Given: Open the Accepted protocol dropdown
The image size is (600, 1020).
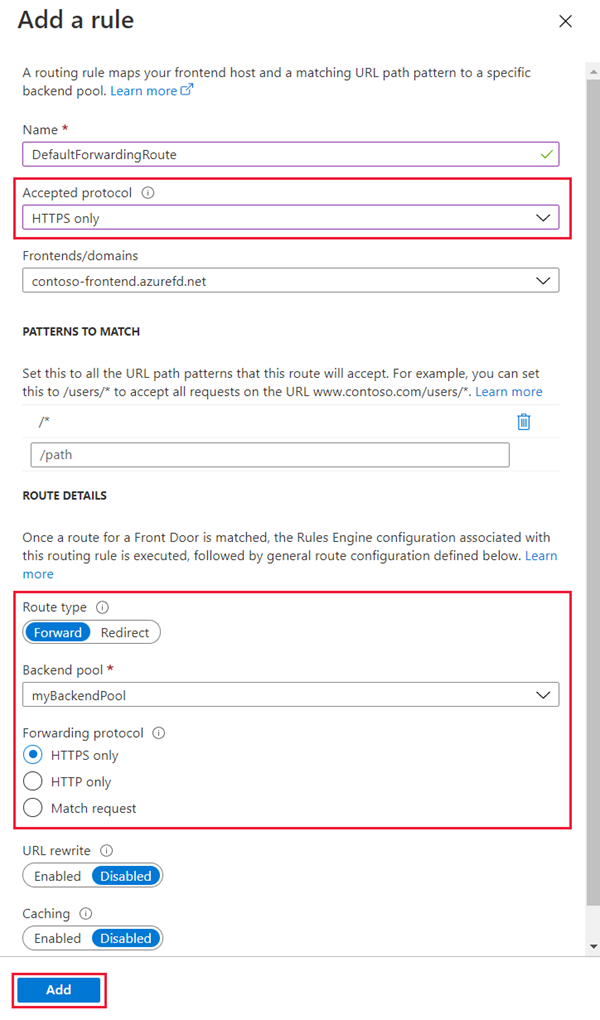Looking at the screenshot, I should pyautogui.click(x=543, y=217).
